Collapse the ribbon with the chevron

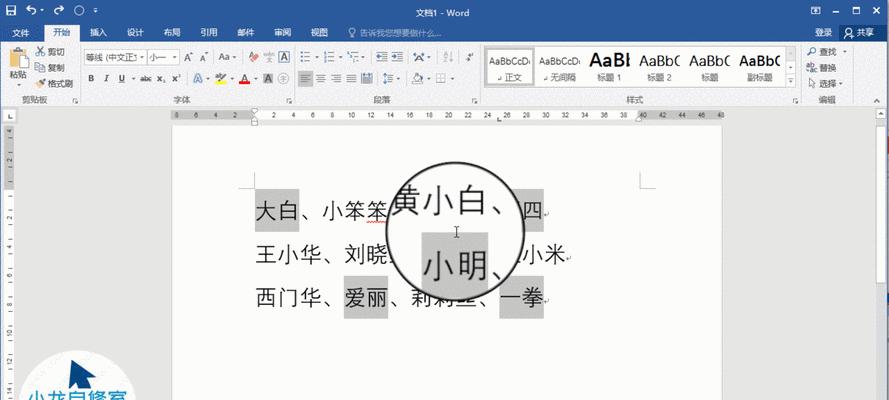(x=878, y=101)
